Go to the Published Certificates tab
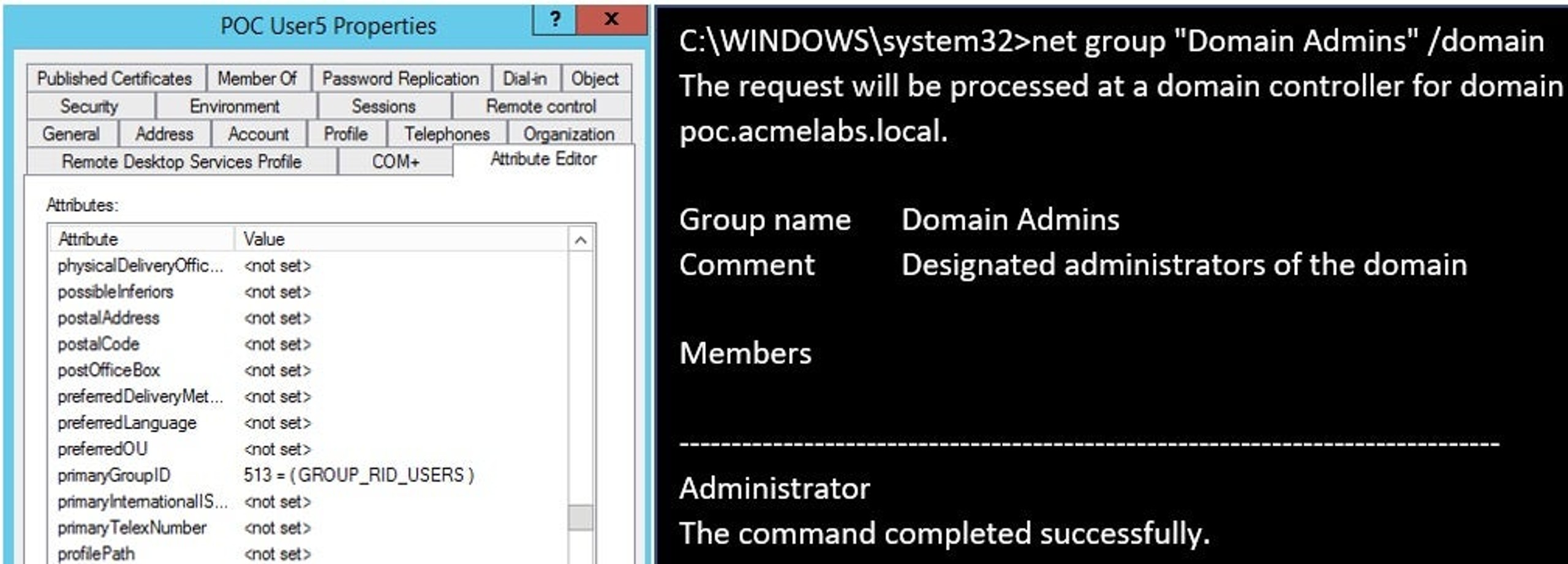The height and width of the screenshot is (564, 1568). tap(115, 78)
